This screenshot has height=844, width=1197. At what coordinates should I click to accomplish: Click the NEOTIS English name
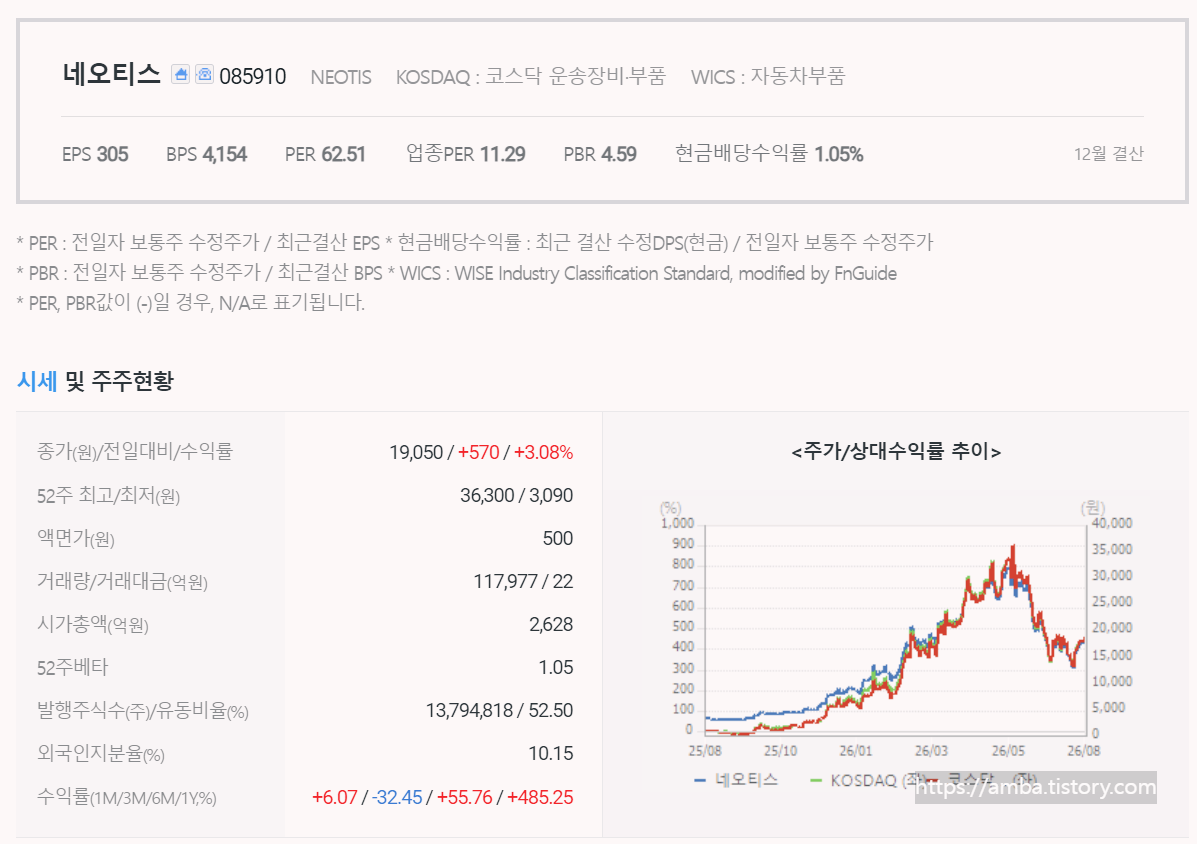tap(340, 77)
